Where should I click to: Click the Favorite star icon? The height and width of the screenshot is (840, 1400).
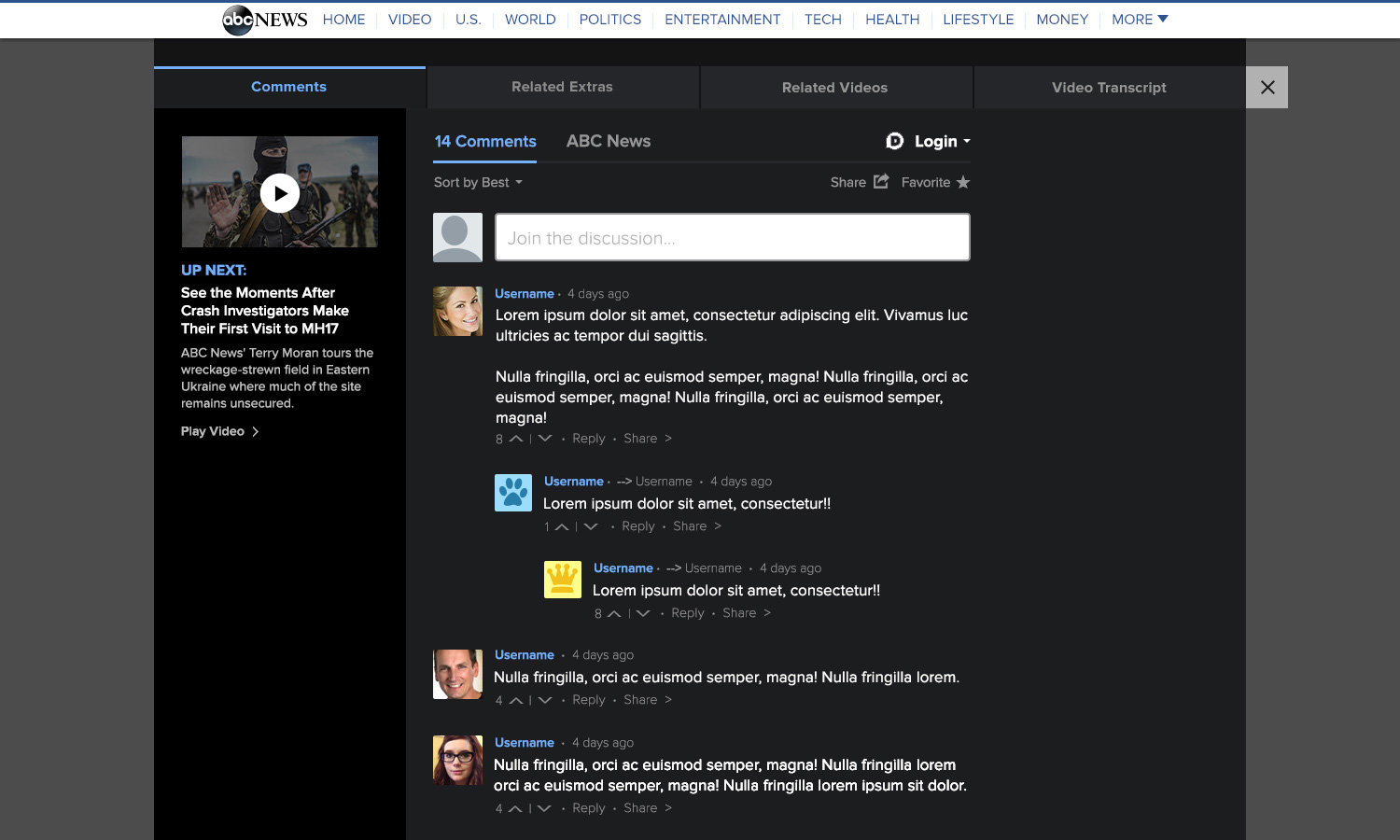pyautogui.click(x=963, y=183)
